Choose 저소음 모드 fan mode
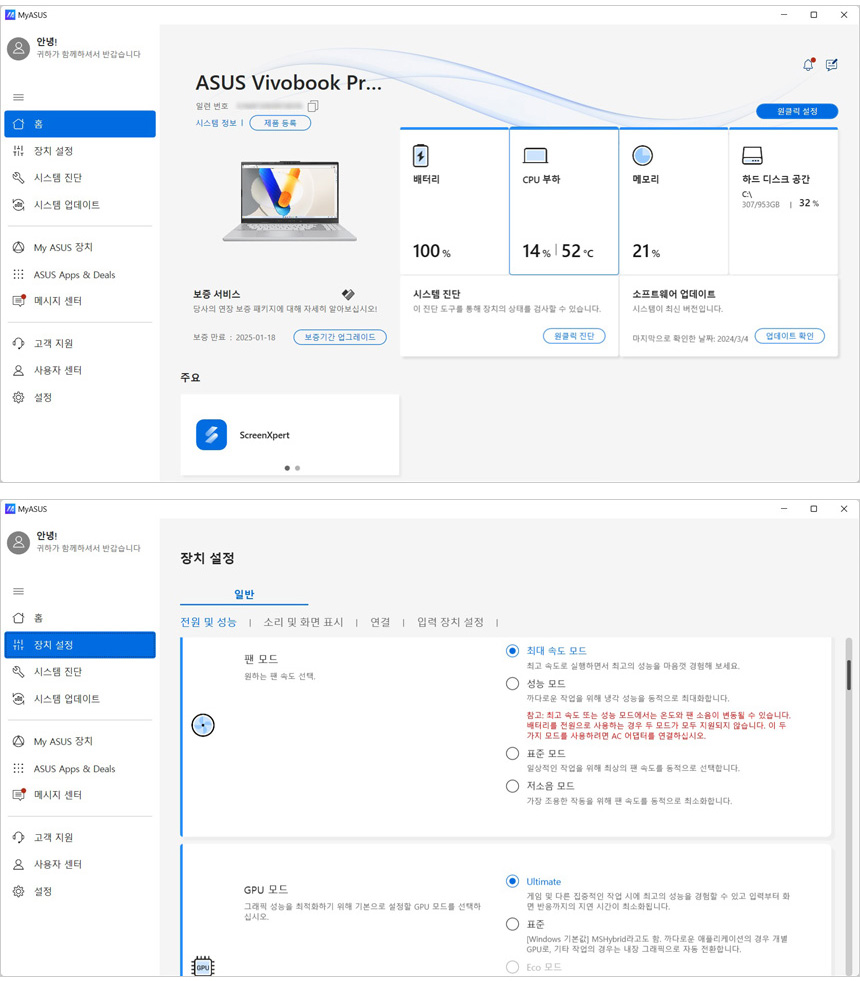860x981 pixels. 512,786
